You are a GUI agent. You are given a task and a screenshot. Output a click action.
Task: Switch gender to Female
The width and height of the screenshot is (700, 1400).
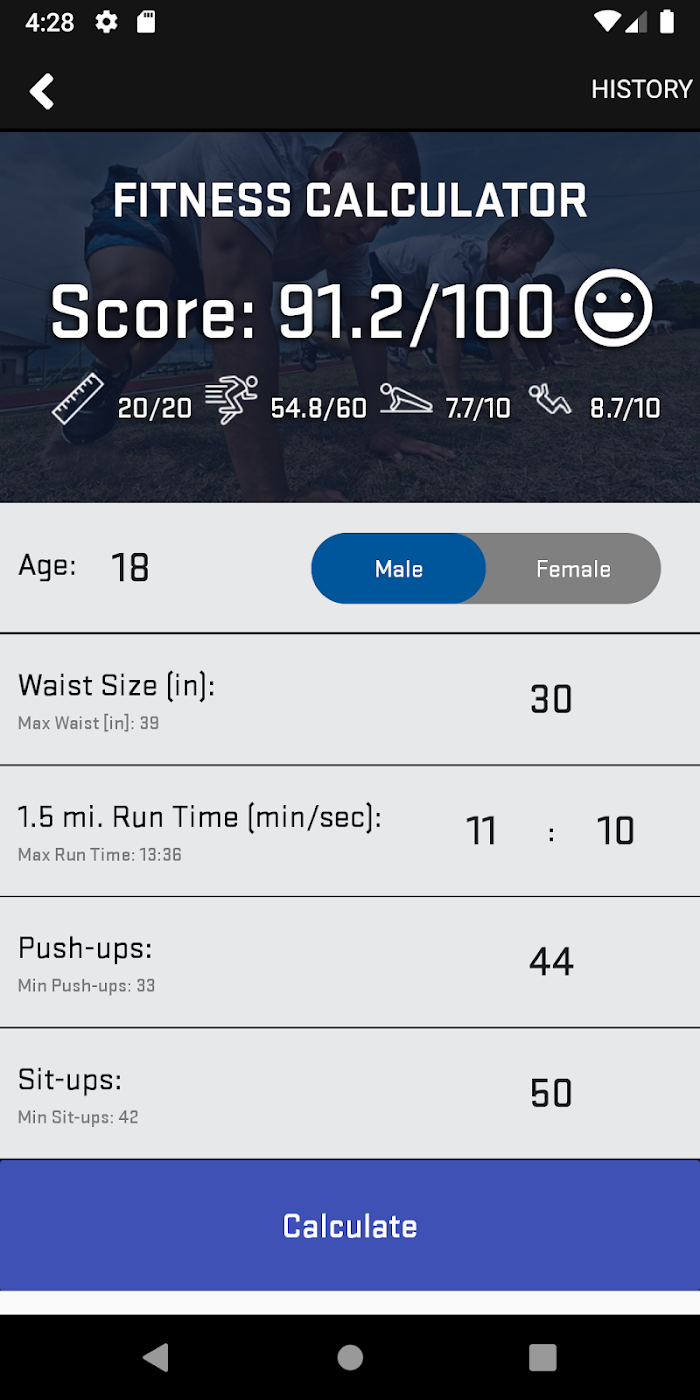pos(573,568)
